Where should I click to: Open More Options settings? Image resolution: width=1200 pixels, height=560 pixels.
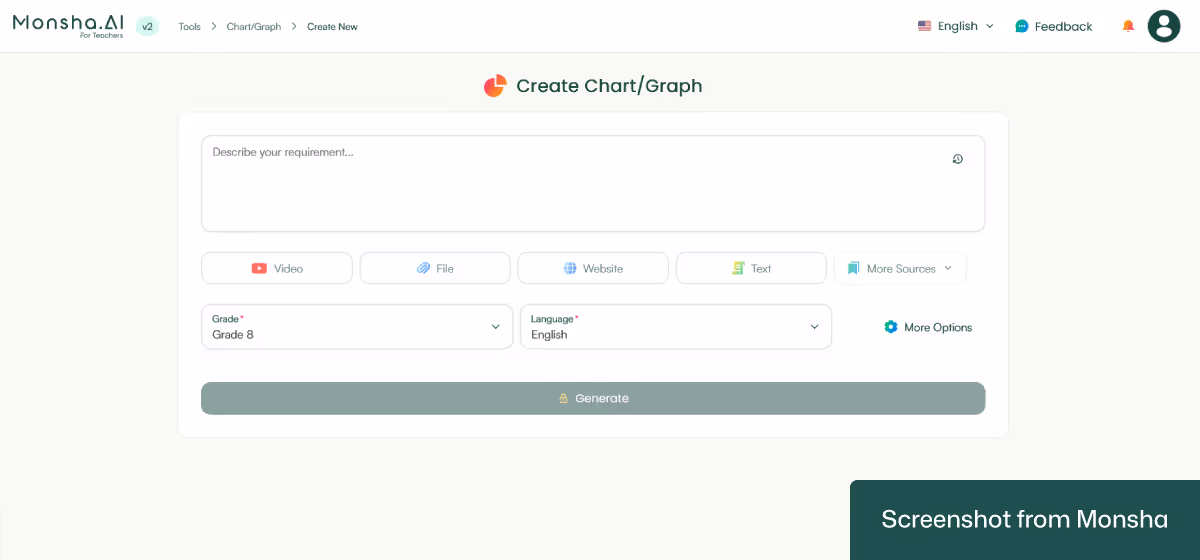928,327
